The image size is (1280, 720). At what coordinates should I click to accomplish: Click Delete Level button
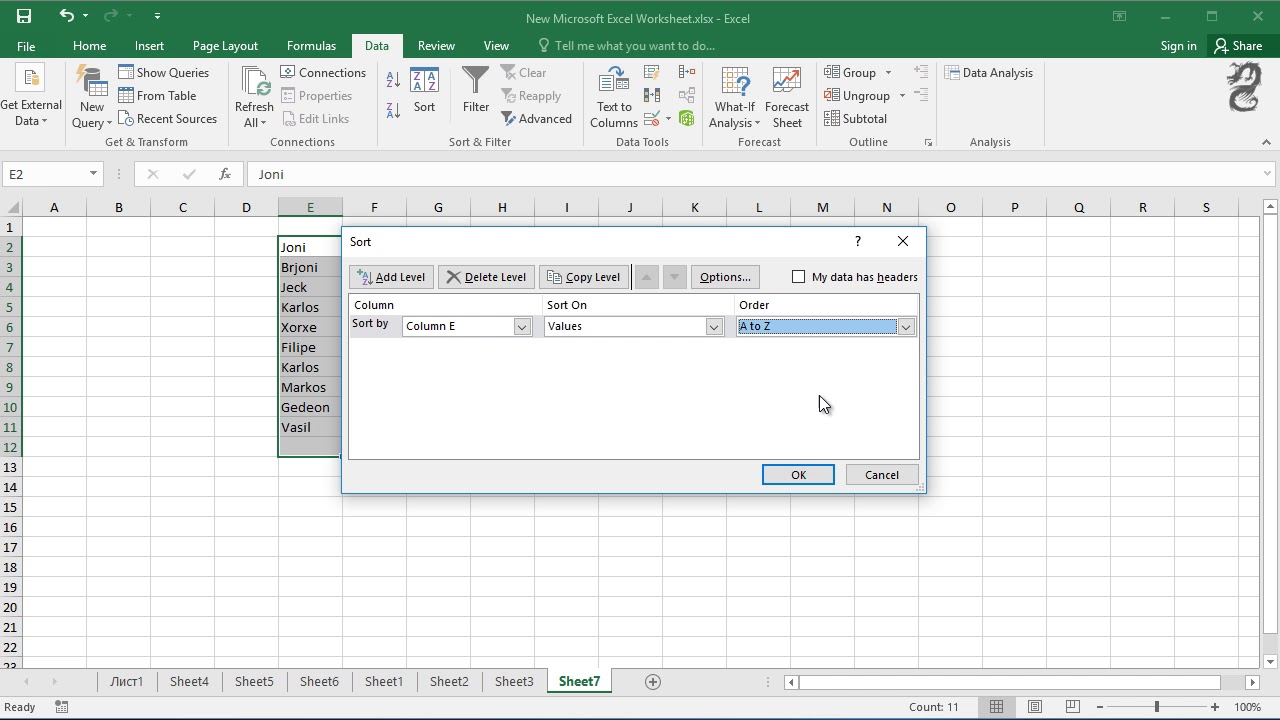click(x=486, y=277)
